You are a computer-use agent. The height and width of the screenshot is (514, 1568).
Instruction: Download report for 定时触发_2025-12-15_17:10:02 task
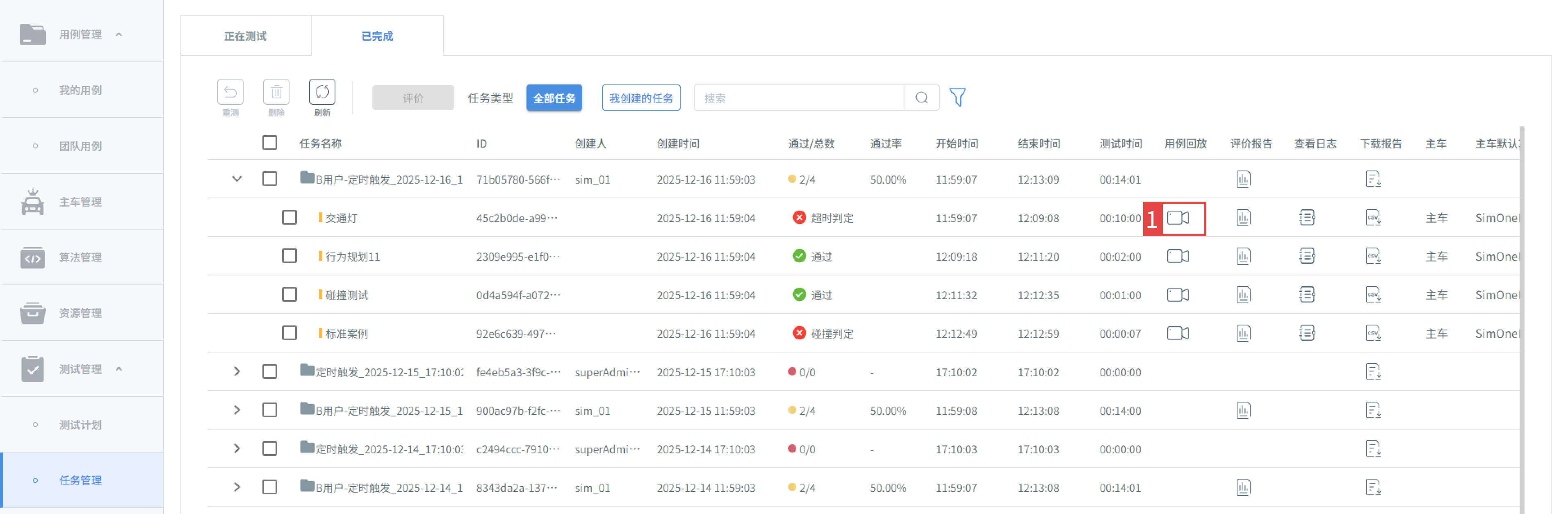tap(1373, 372)
